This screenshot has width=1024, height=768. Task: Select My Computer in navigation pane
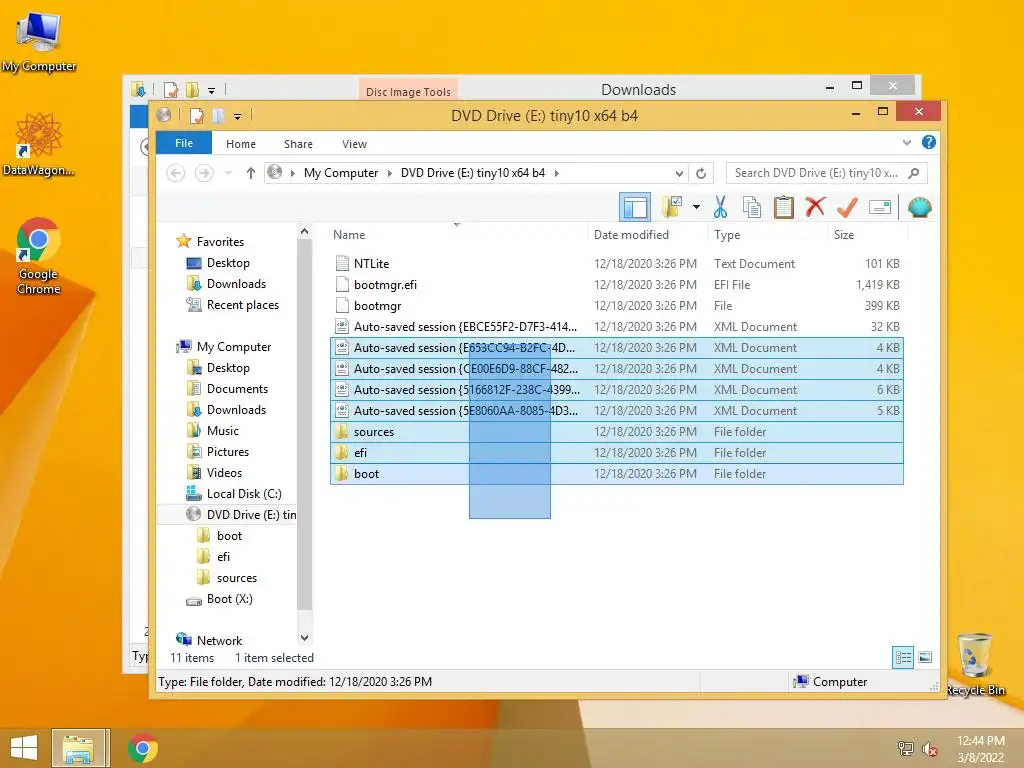(234, 347)
